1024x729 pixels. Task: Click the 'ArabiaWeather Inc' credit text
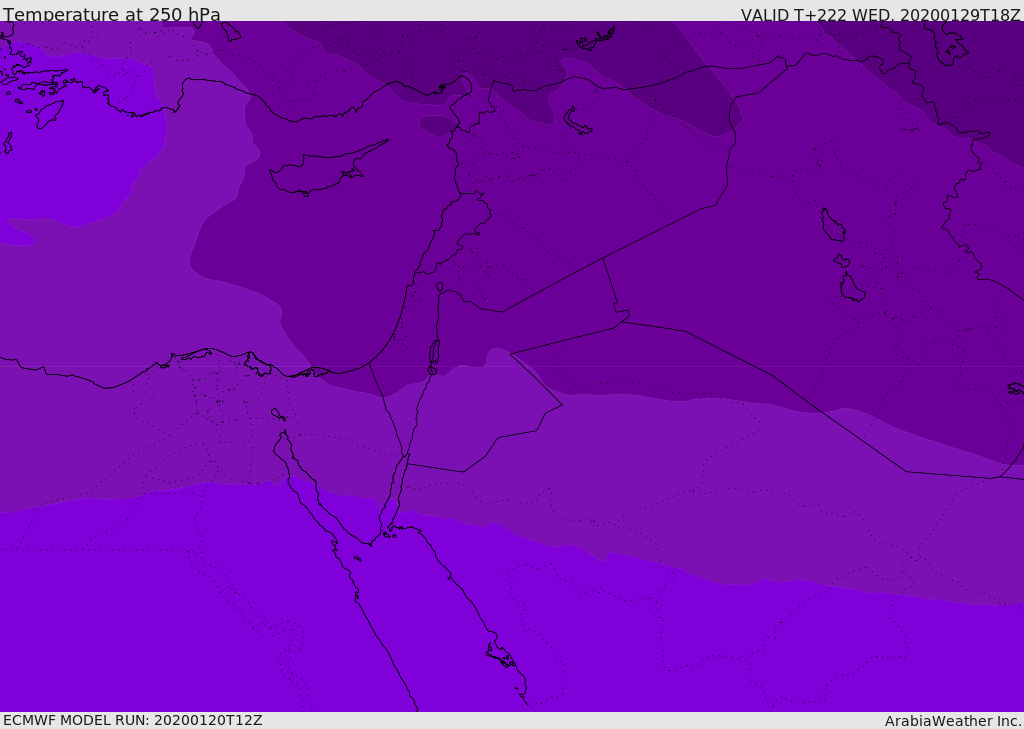[x=952, y=721]
